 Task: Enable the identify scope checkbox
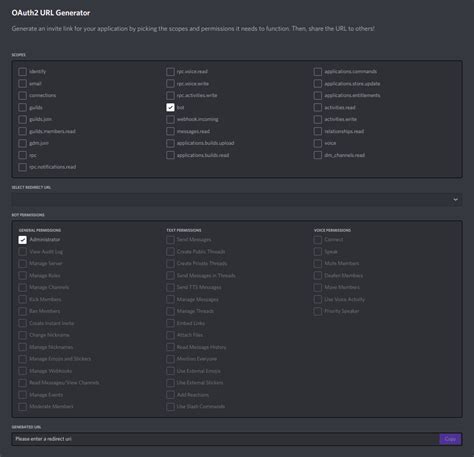22,72
